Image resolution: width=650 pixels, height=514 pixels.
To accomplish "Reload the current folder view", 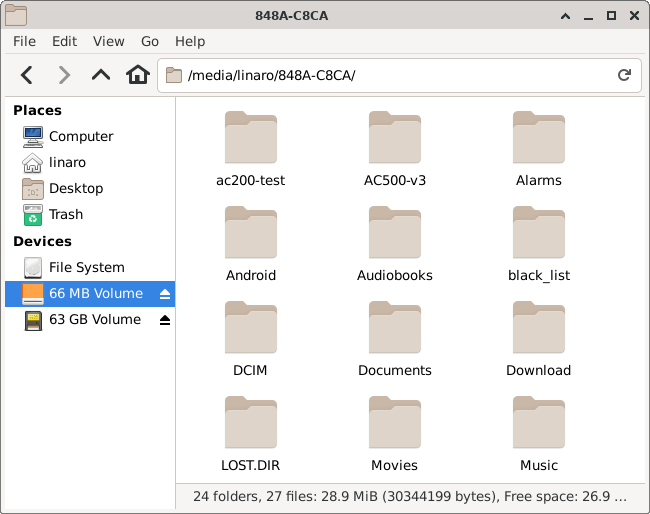I will (624, 75).
